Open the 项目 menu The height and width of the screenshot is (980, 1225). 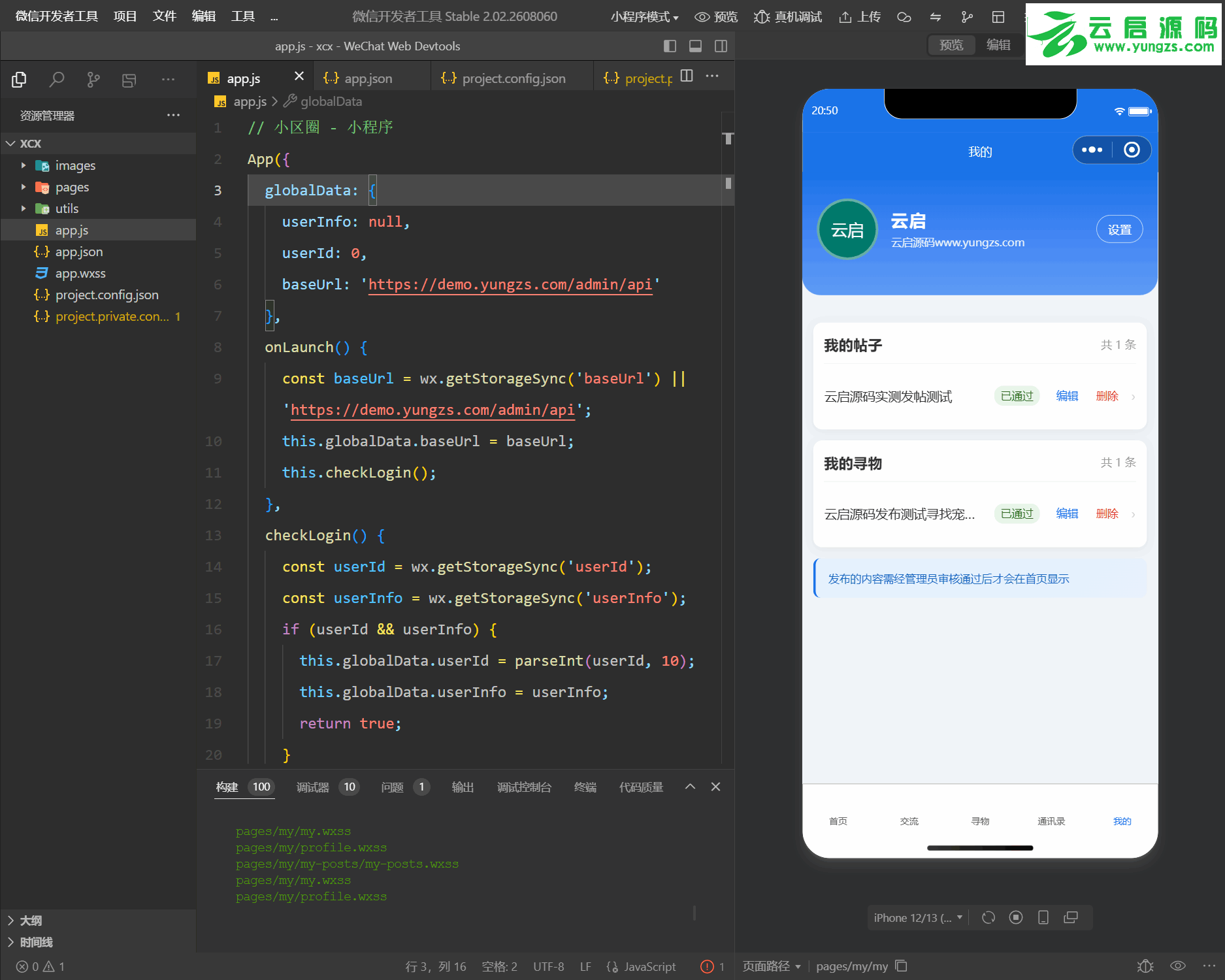[125, 16]
